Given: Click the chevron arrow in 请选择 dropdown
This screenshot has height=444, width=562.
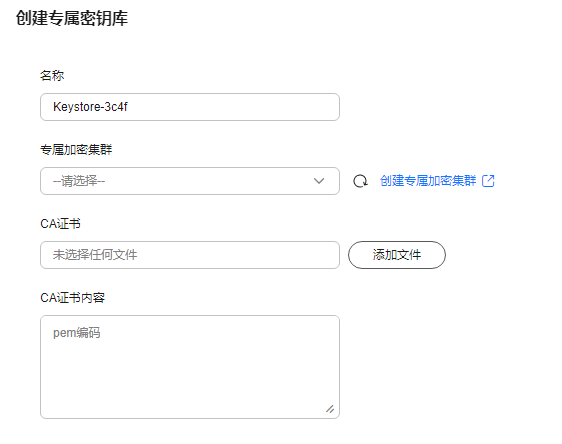Looking at the screenshot, I should 319,181.
